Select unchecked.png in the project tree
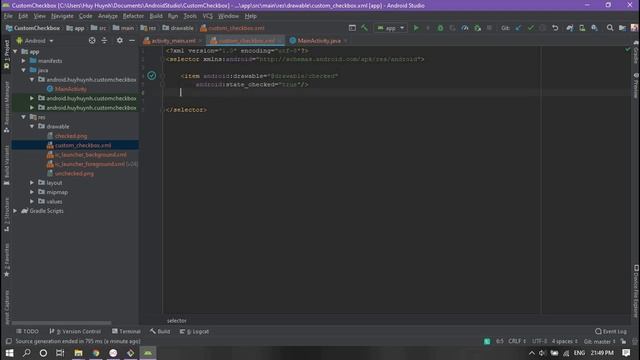 tap(74, 173)
